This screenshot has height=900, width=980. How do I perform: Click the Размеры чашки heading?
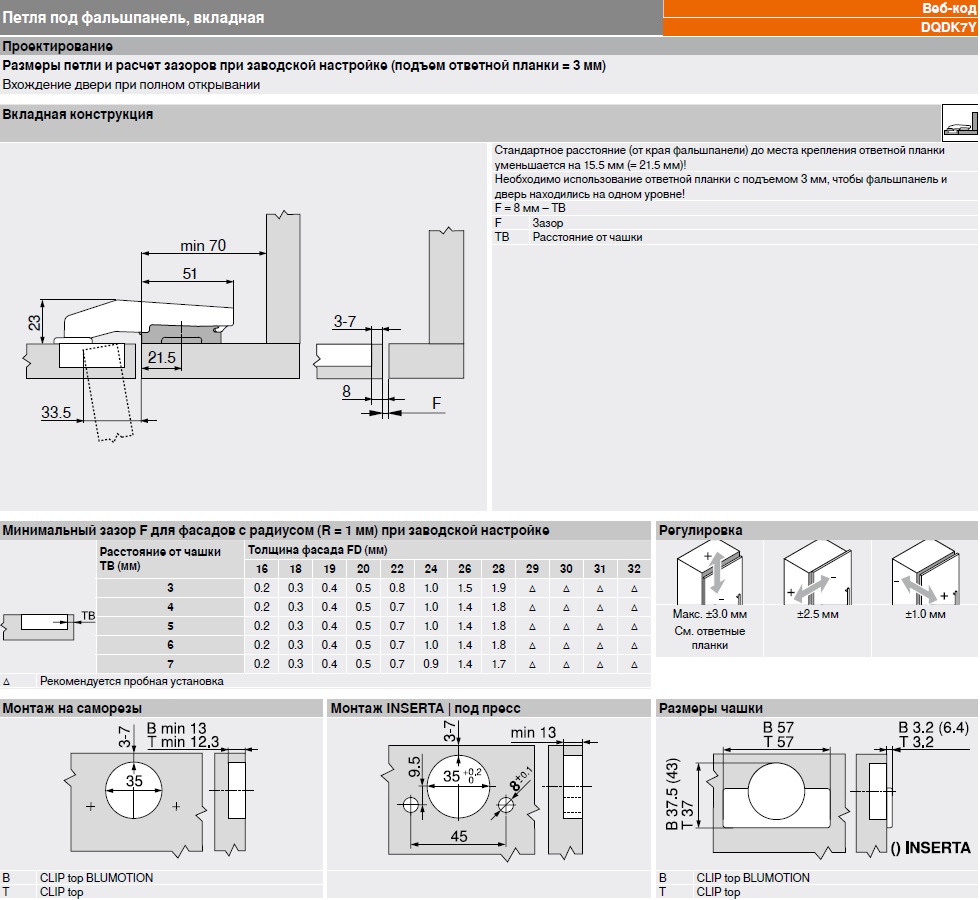pos(710,709)
